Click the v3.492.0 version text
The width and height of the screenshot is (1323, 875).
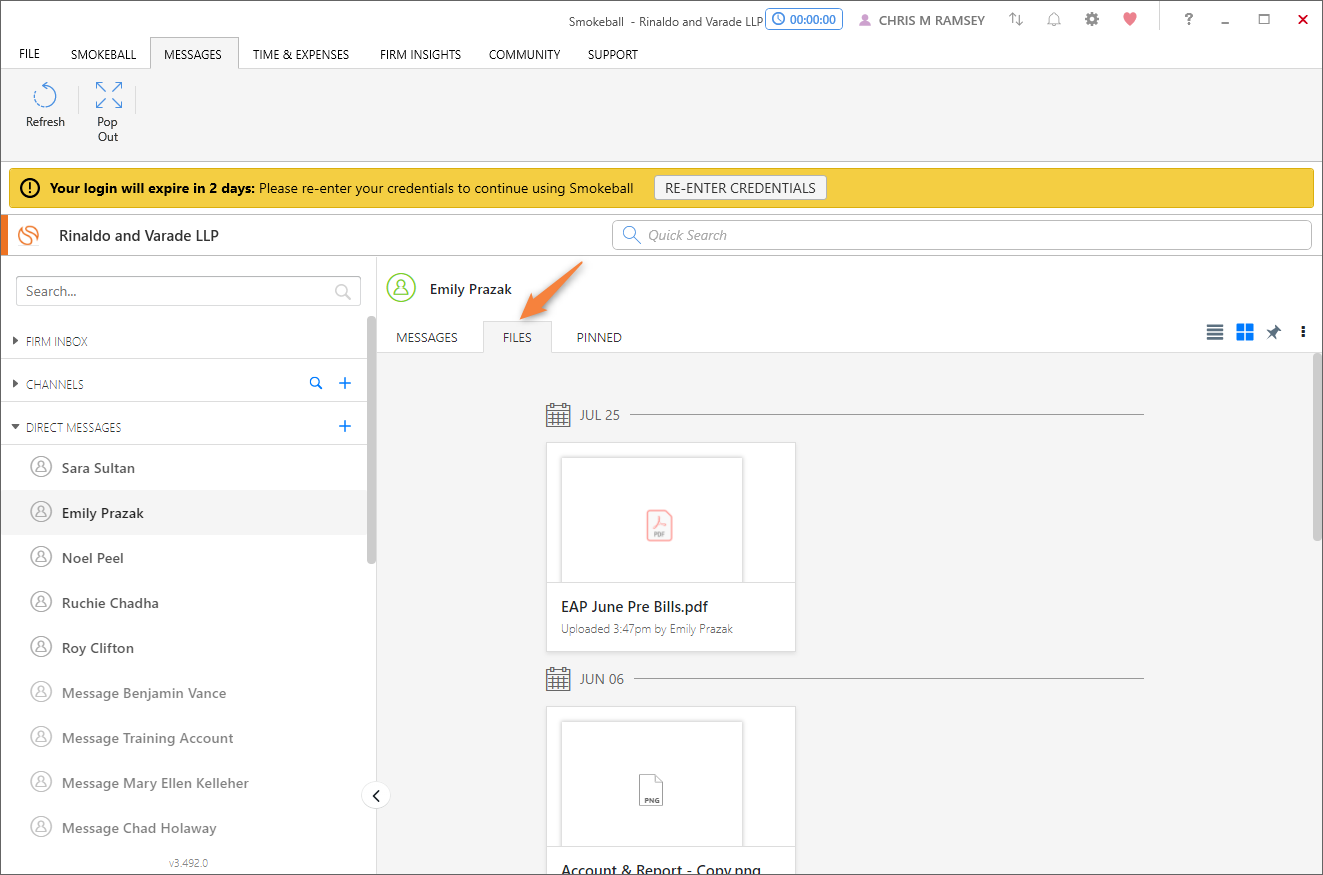click(x=188, y=863)
